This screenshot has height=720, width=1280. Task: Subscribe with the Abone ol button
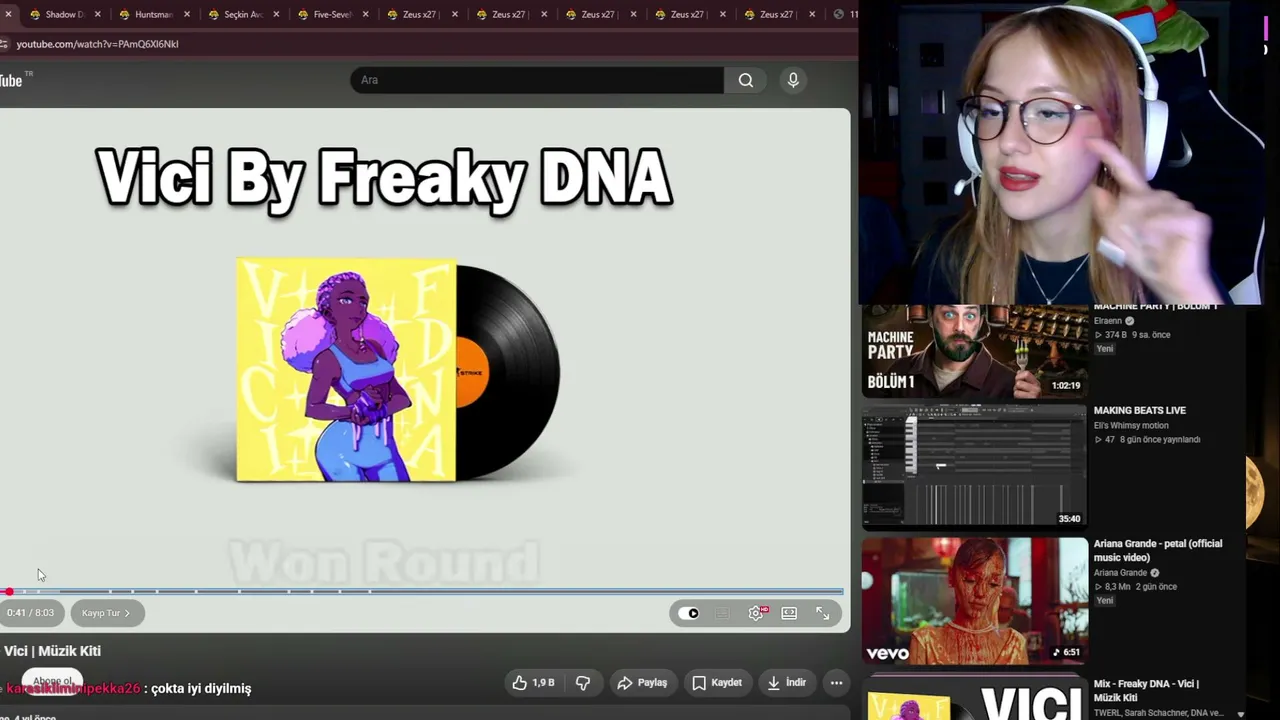pos(53,681)
